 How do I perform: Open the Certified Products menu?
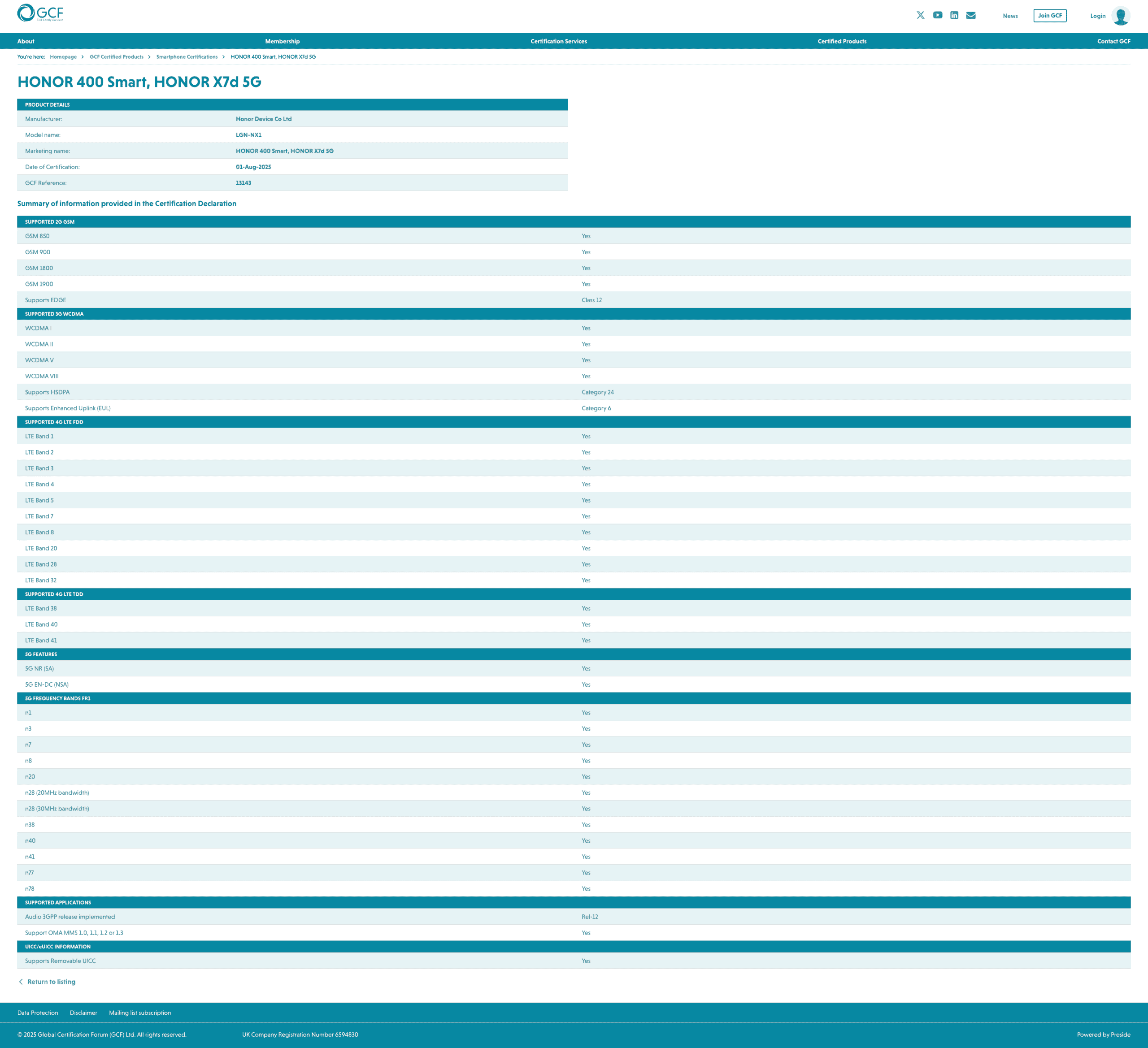842,41
